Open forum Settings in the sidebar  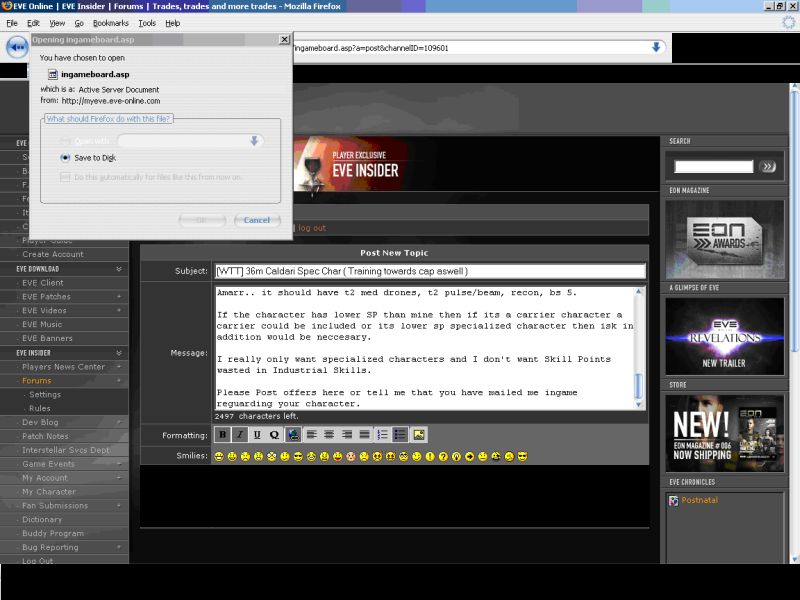[45, 394]
